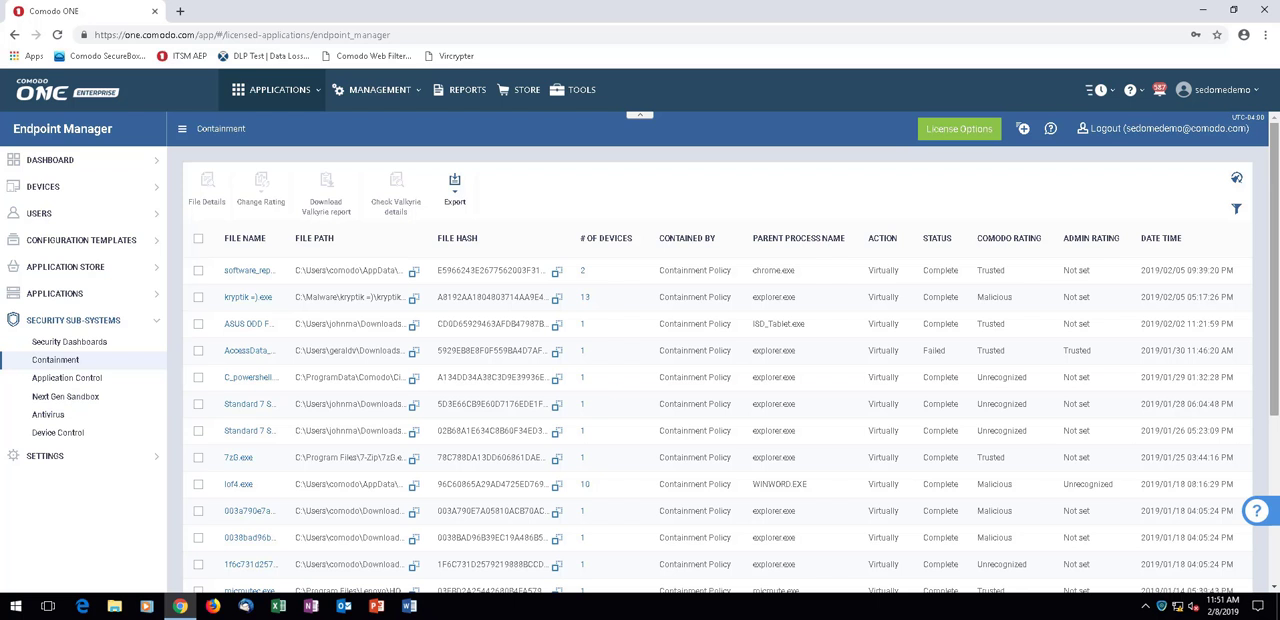Open the sedomedemo user account dropdown
The image size is (1280, 620).
coord(1217,90)
